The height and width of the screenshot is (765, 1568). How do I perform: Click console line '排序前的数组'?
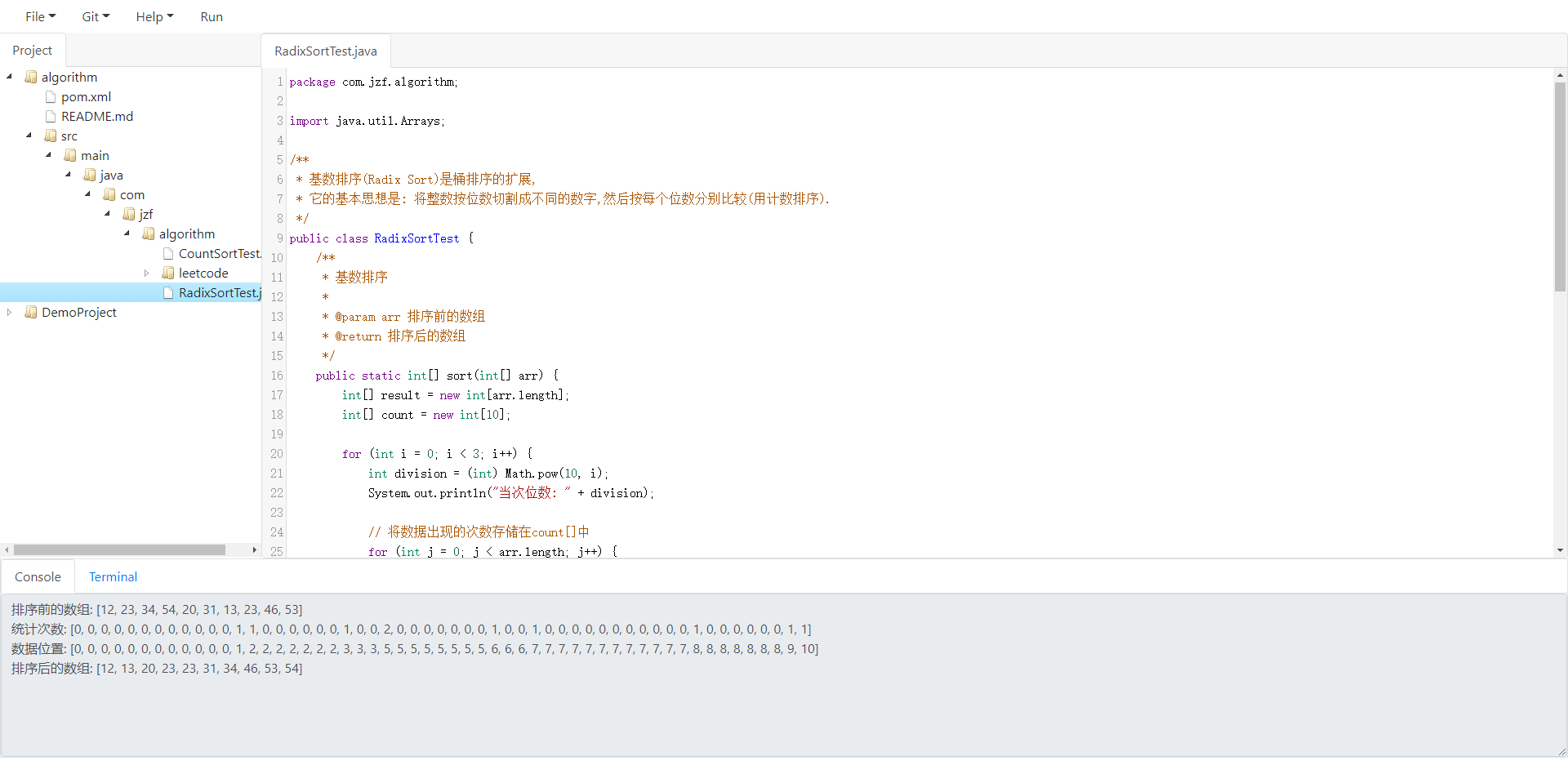click(157, 610)
